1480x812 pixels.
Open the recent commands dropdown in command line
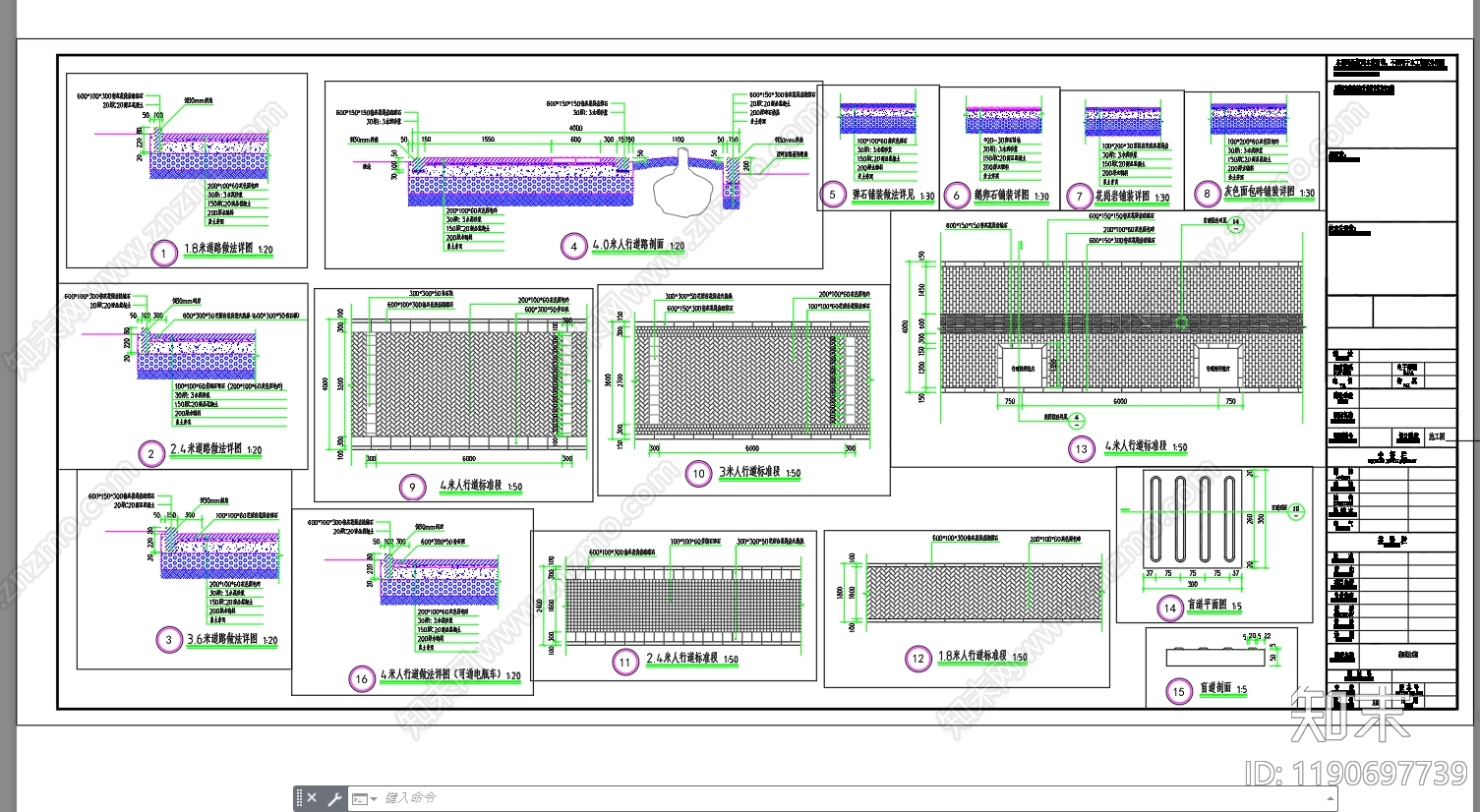[374, 798]
